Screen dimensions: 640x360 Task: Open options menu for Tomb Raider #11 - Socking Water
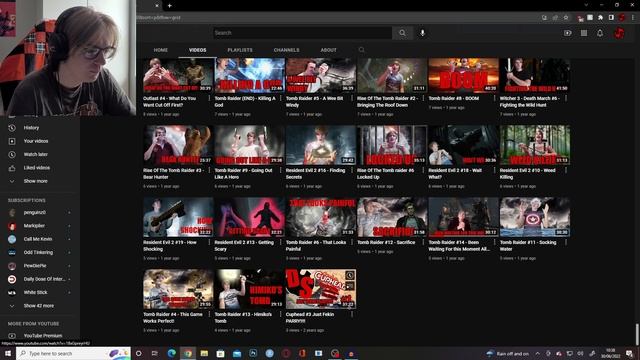coord(566,242)
